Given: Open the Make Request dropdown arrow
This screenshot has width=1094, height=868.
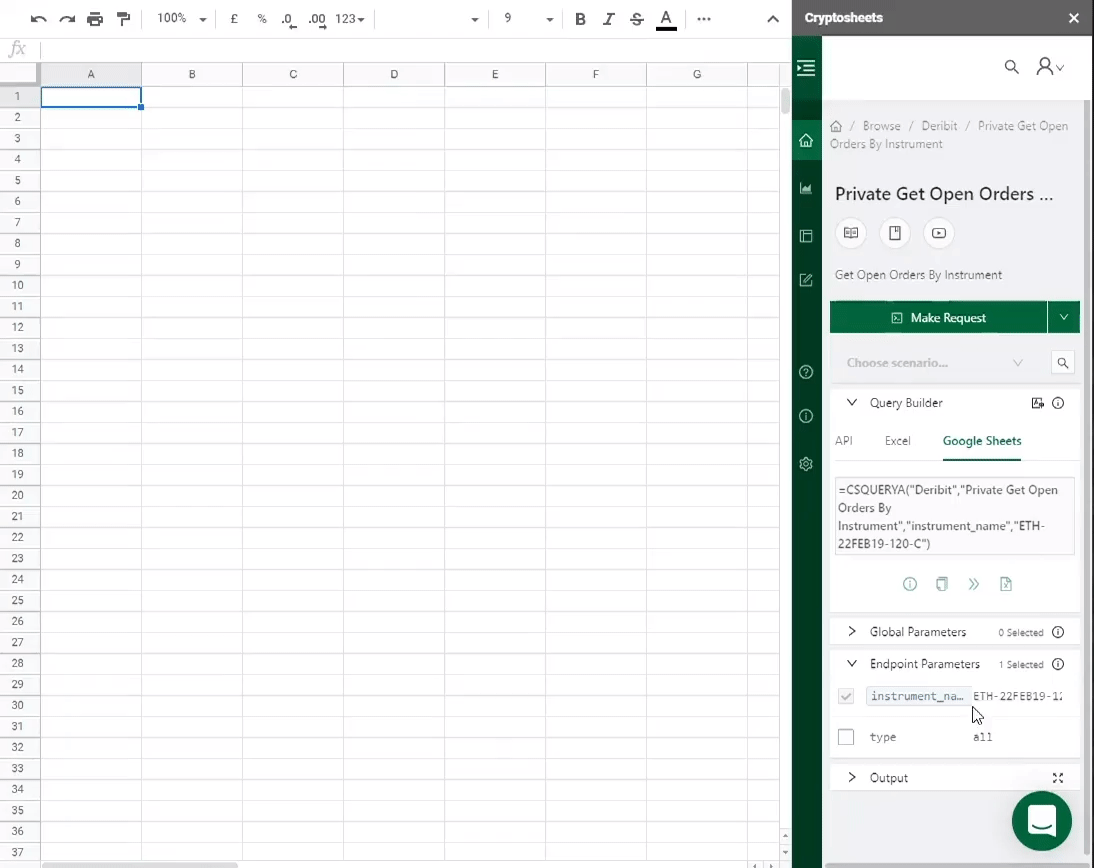Looking at the screenshot, I should pos(1063,317).
